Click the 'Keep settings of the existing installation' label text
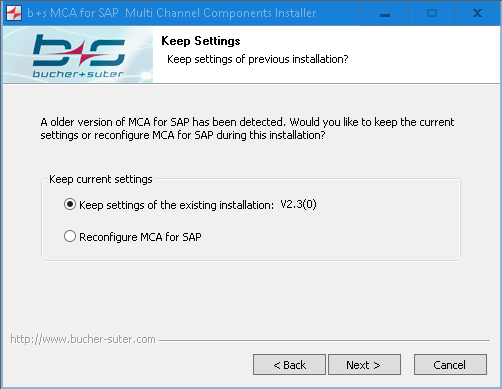 [176, 205]
